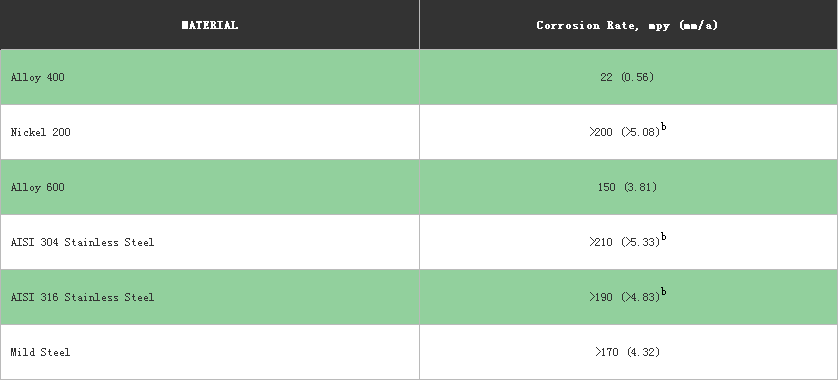Click the Corrosion Rate column header

coord(628,25)
